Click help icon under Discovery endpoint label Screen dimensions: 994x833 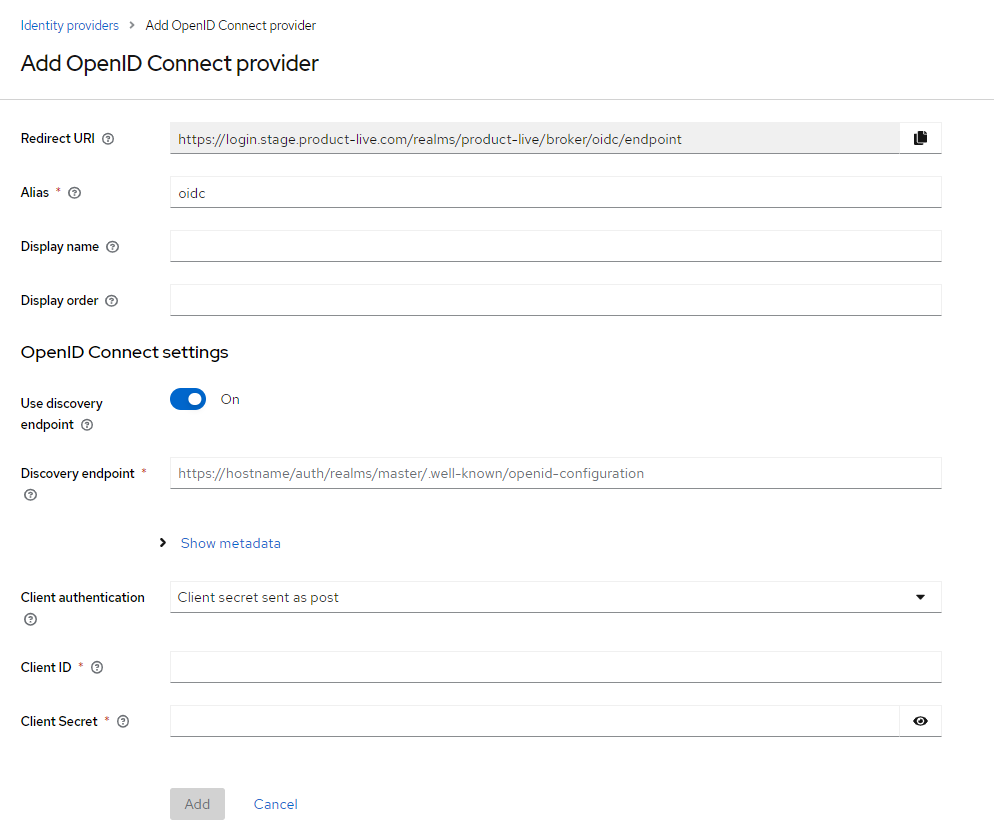(x=30, y=495)
